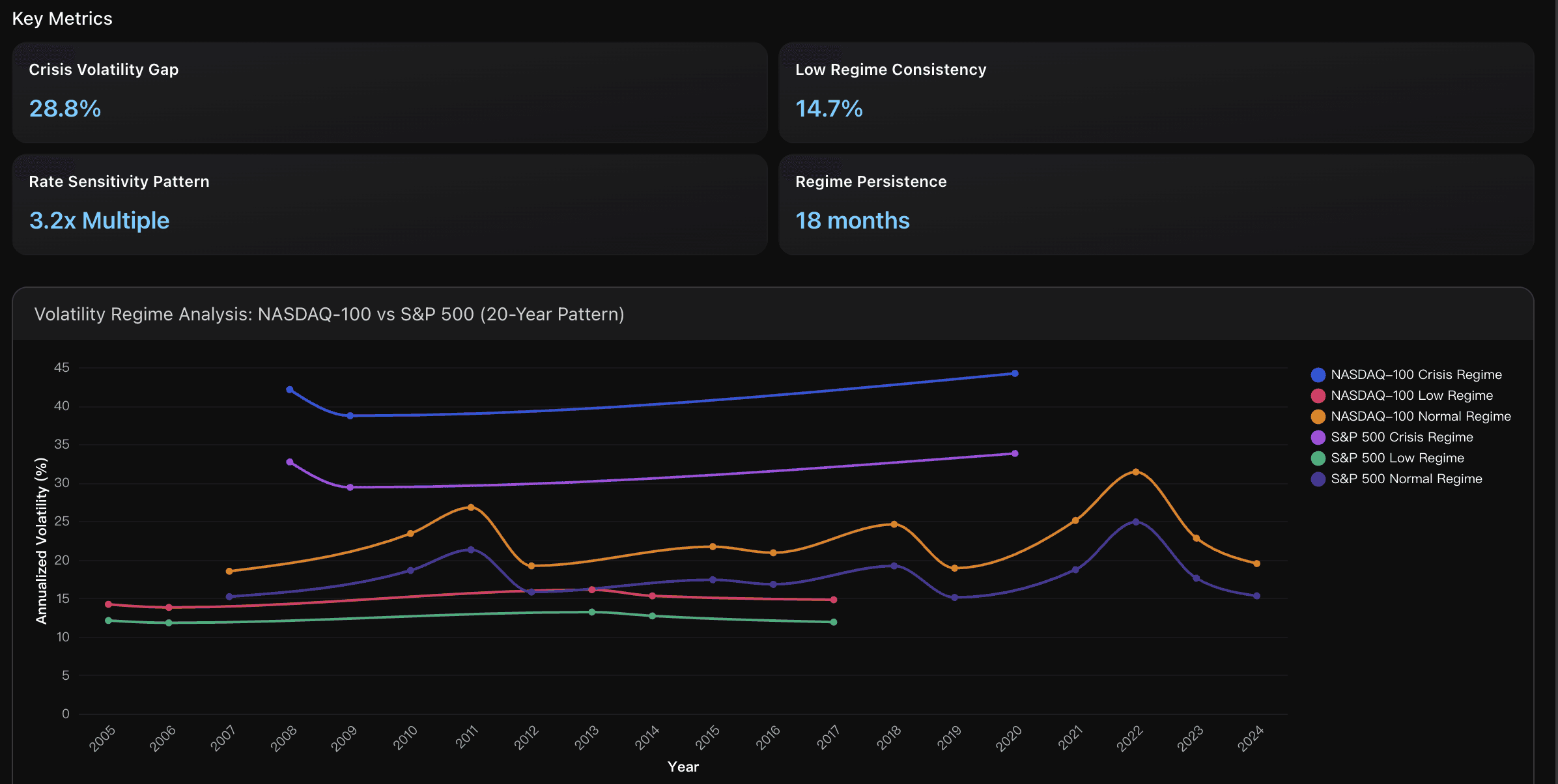1558x784 pixels.
Task: Click S&P 500 Normal peak point at 2022
Action: [x=1136, y=522]
